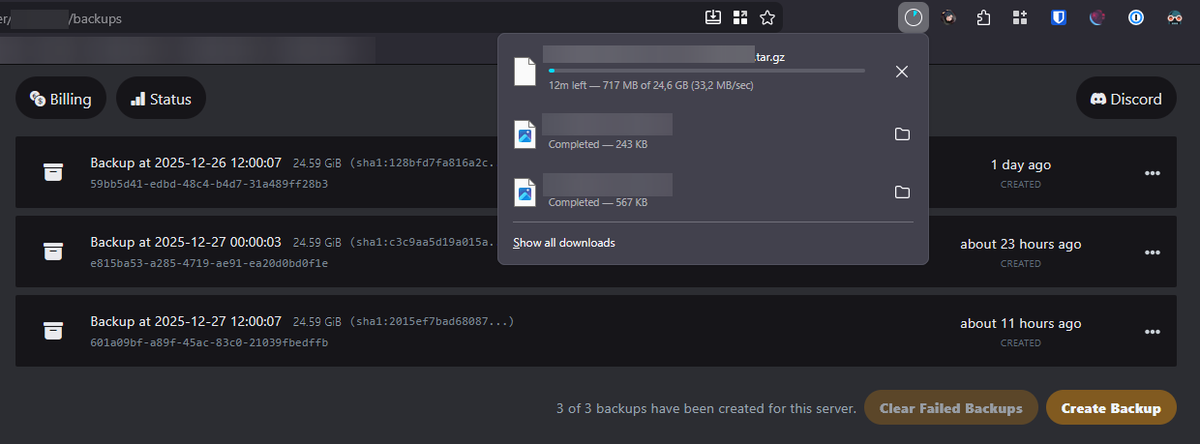Click the 'about 23 hours ago' timestamp
The height and width of the screenshot is (444, 1200).
coord(1021,244)
